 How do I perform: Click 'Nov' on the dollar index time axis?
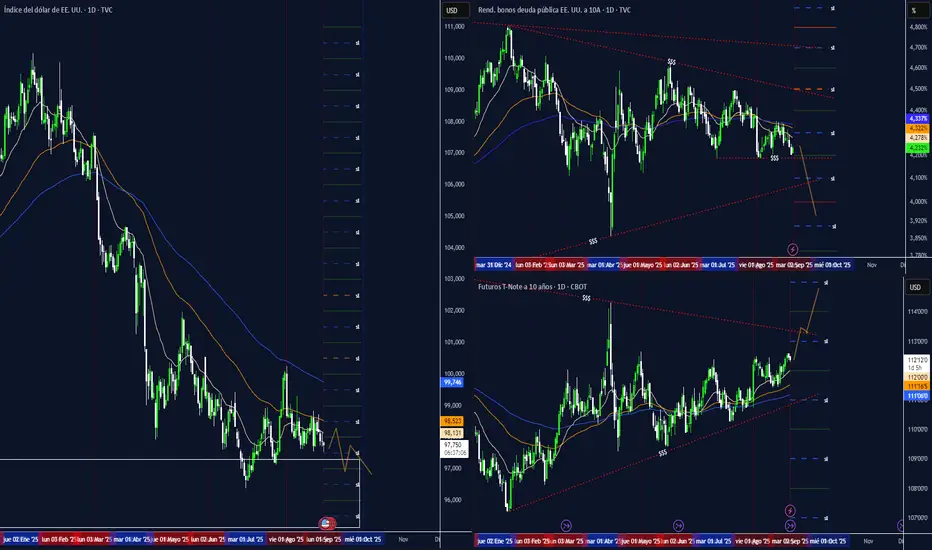point(403,539)
